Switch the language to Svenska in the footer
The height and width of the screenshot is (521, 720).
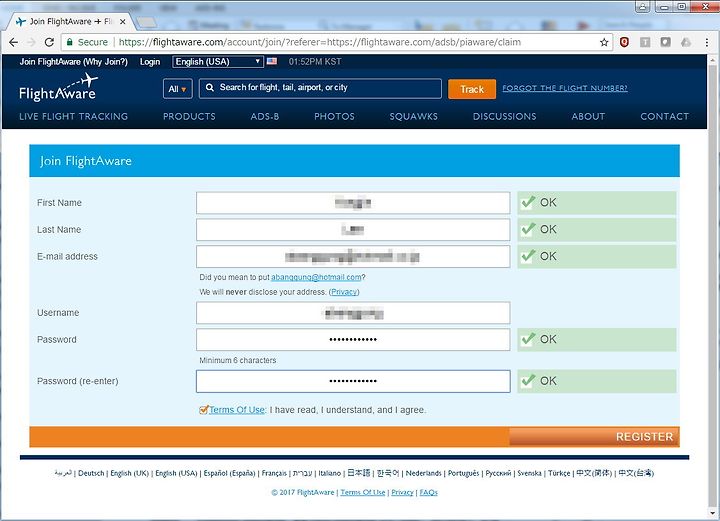pos(529,473)
